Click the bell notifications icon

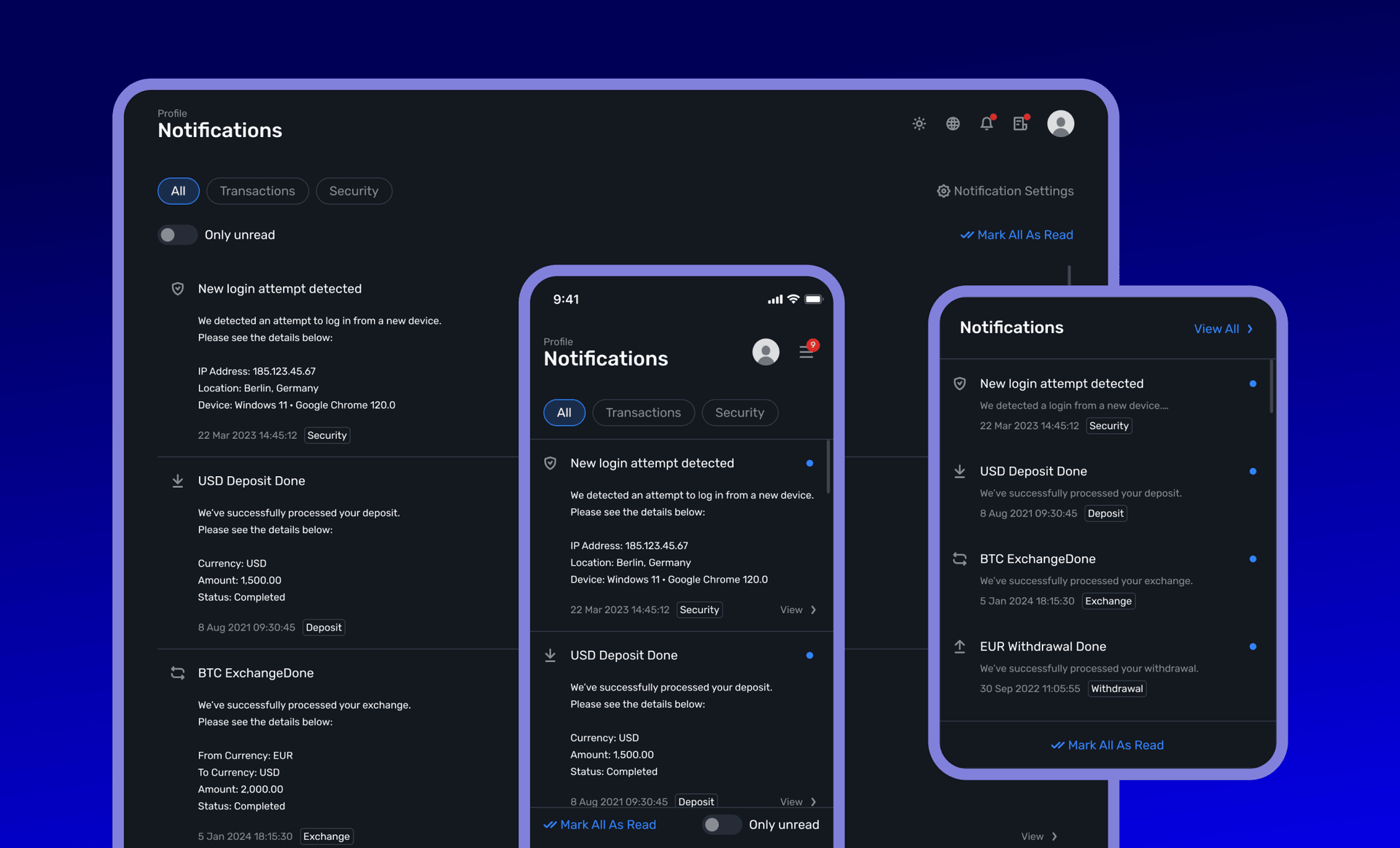pos(987,123)
